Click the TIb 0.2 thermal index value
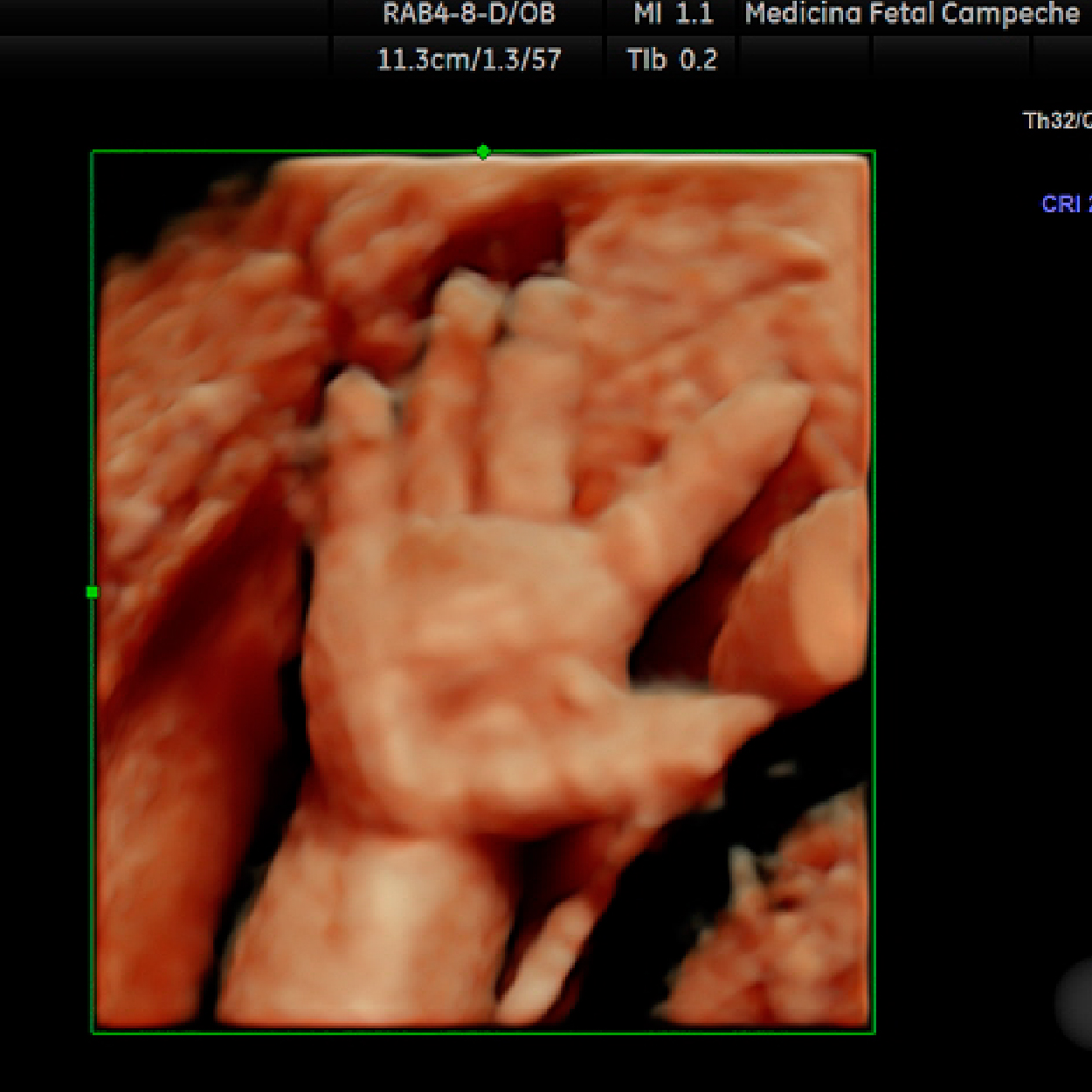The height and width of the screenshot is (1092, 1092). pyautogui.click(x=672, y=59)
